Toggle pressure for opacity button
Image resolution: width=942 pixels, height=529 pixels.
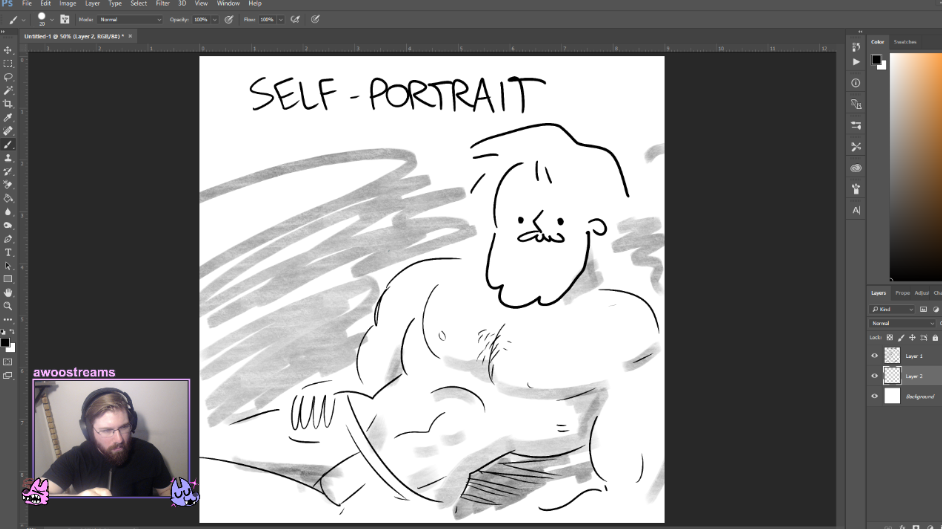pyautogui.click(x=229, y=19)
